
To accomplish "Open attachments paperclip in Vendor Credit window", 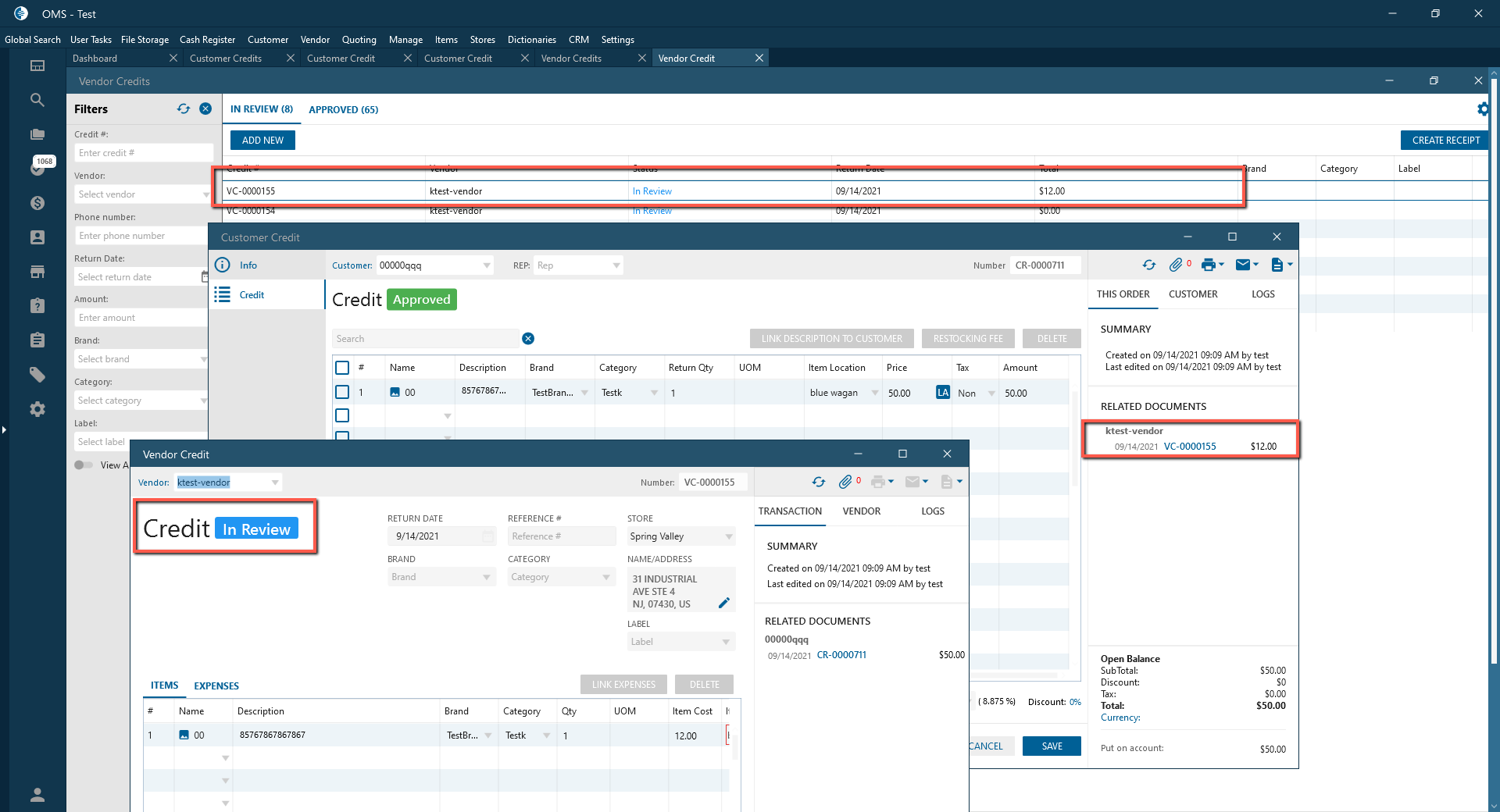I will (845, 482).
